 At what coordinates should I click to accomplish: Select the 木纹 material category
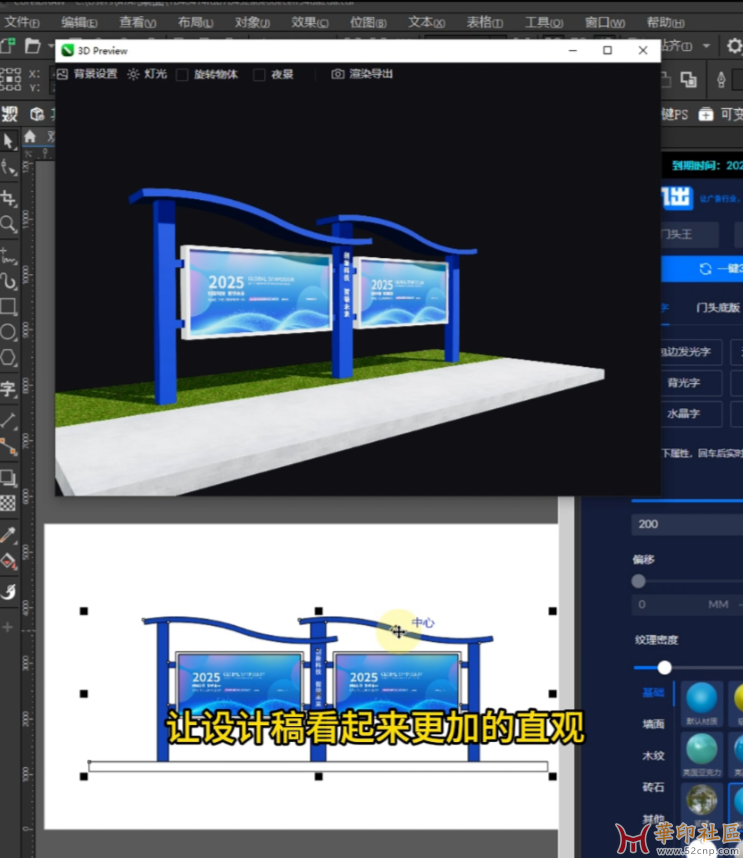tap(653, 756)
